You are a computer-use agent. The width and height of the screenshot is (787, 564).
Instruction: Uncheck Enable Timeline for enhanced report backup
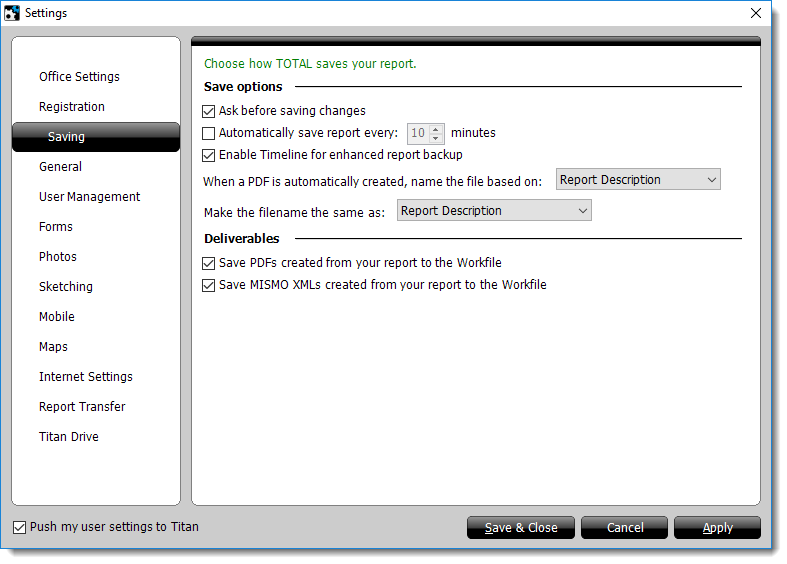[209, 155]
